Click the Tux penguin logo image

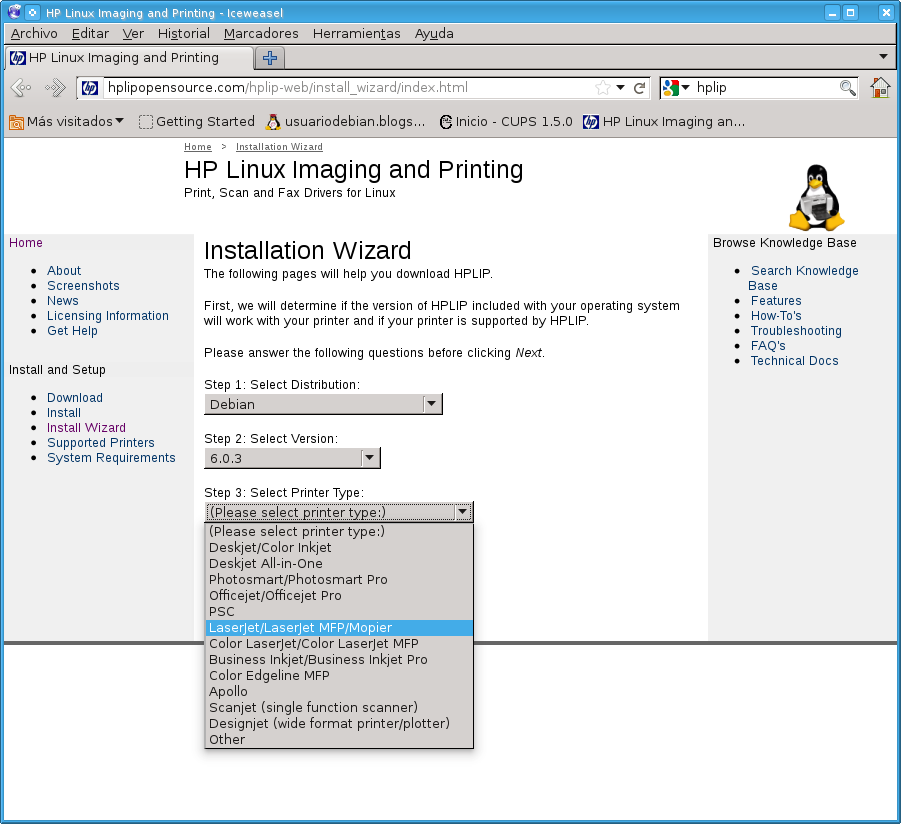[x=817, y=197]
